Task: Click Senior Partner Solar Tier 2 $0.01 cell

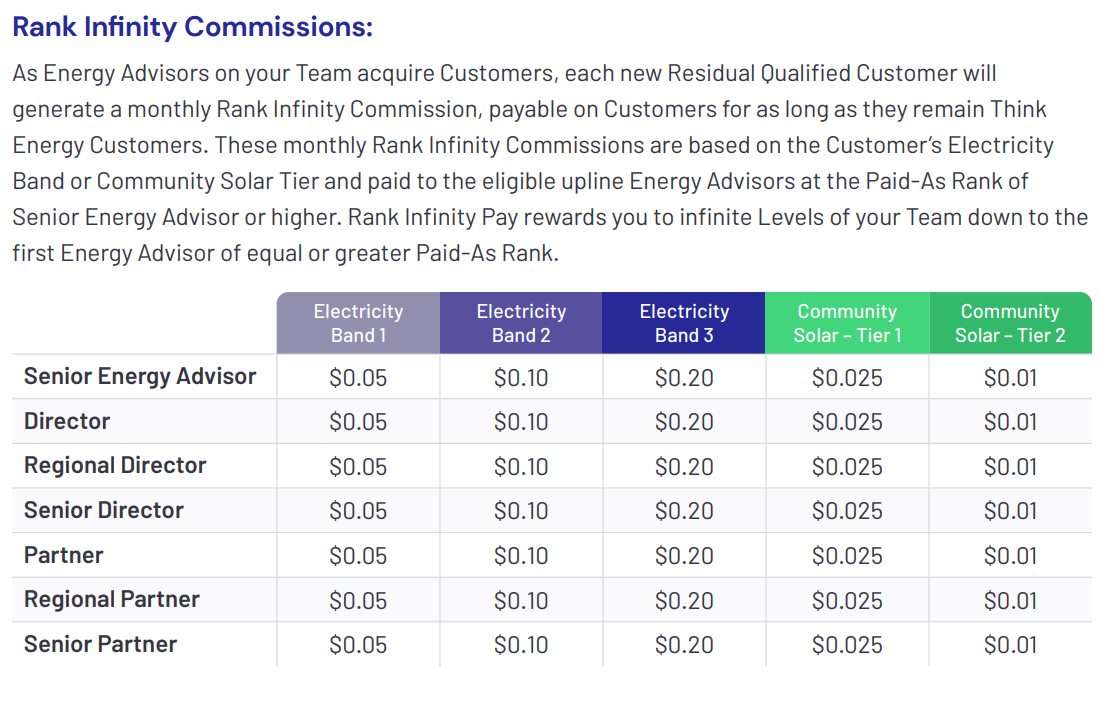Action: [x=1010, y=645]
